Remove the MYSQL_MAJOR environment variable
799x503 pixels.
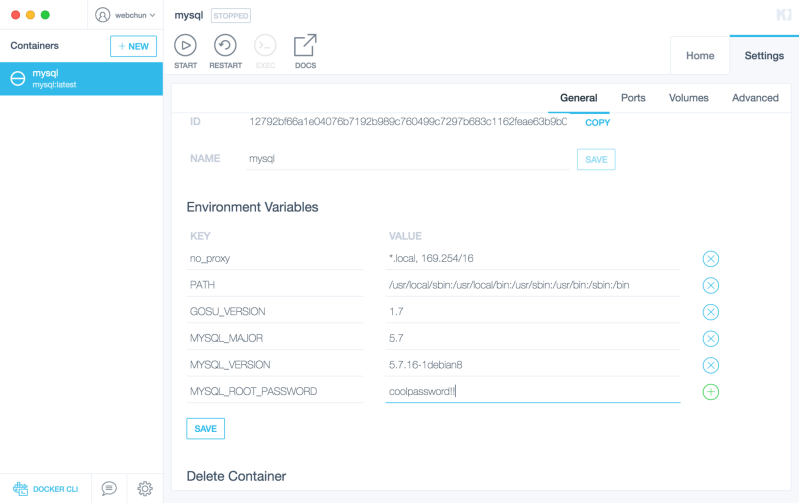pyautogui.click(x=710, y=338)
